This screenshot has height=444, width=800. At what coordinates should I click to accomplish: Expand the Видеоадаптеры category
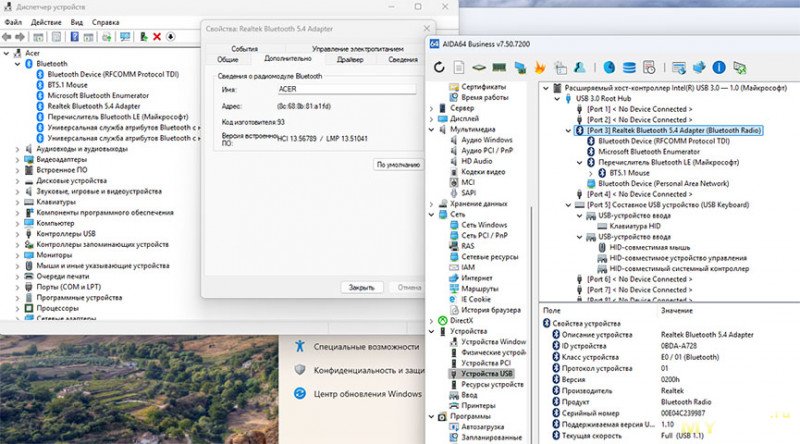point(17,160)
